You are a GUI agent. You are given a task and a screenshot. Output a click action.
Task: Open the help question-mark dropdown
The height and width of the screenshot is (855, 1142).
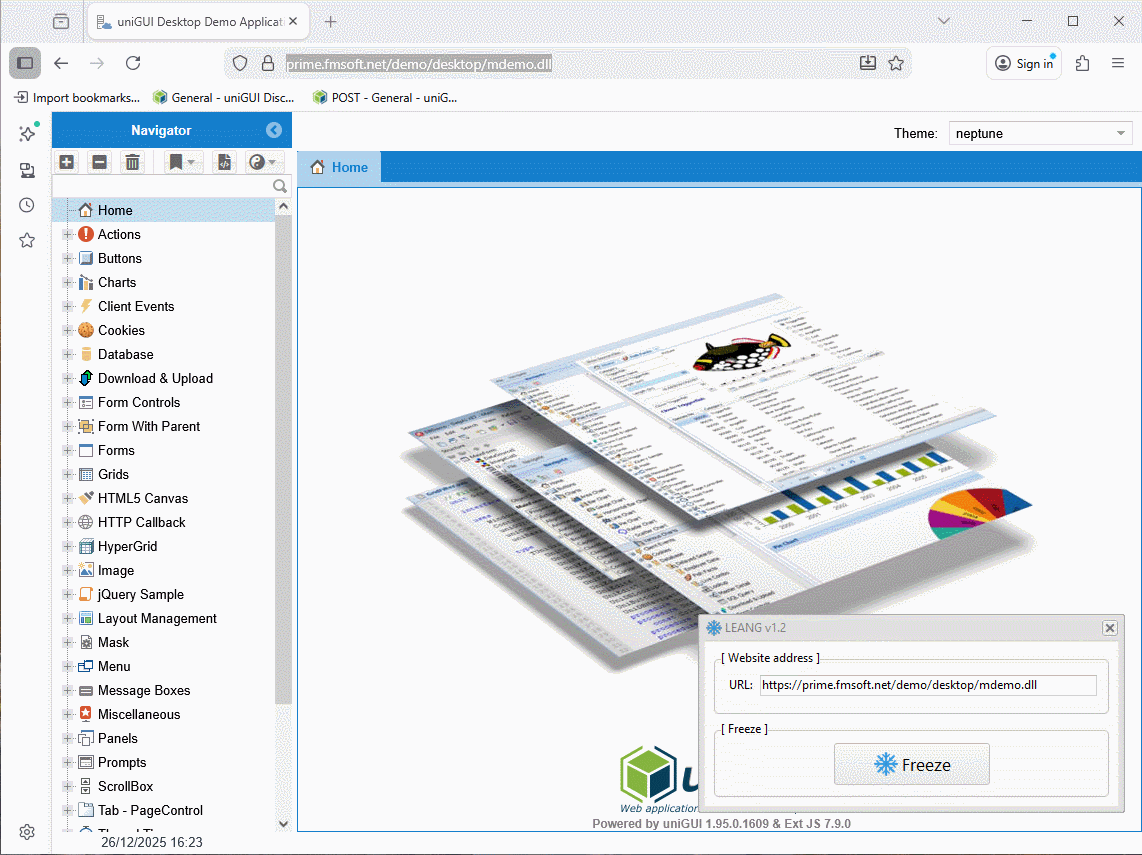pos(262,162)
